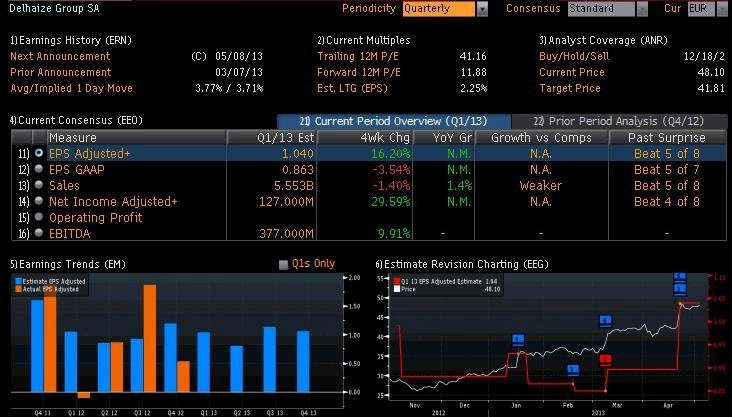The width and height of the screenshot is (732, 417).
Task: Open 1) Earnings History (ERN)
Action: (71, 40)
